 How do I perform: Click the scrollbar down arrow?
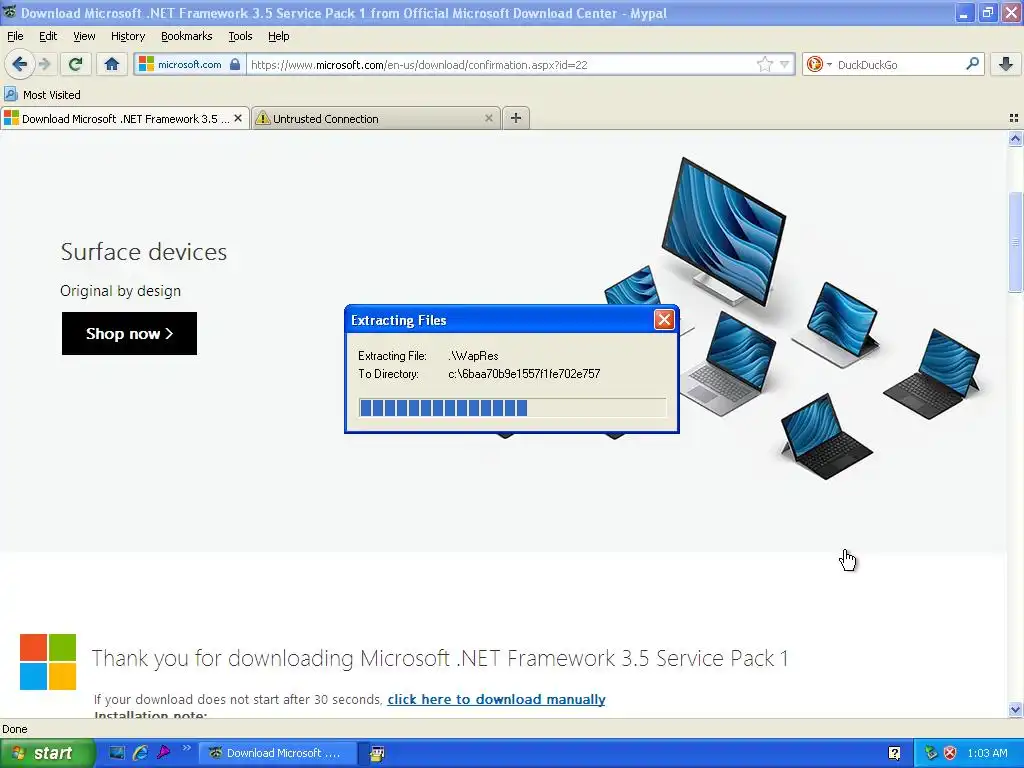[x=1015, y=709]
